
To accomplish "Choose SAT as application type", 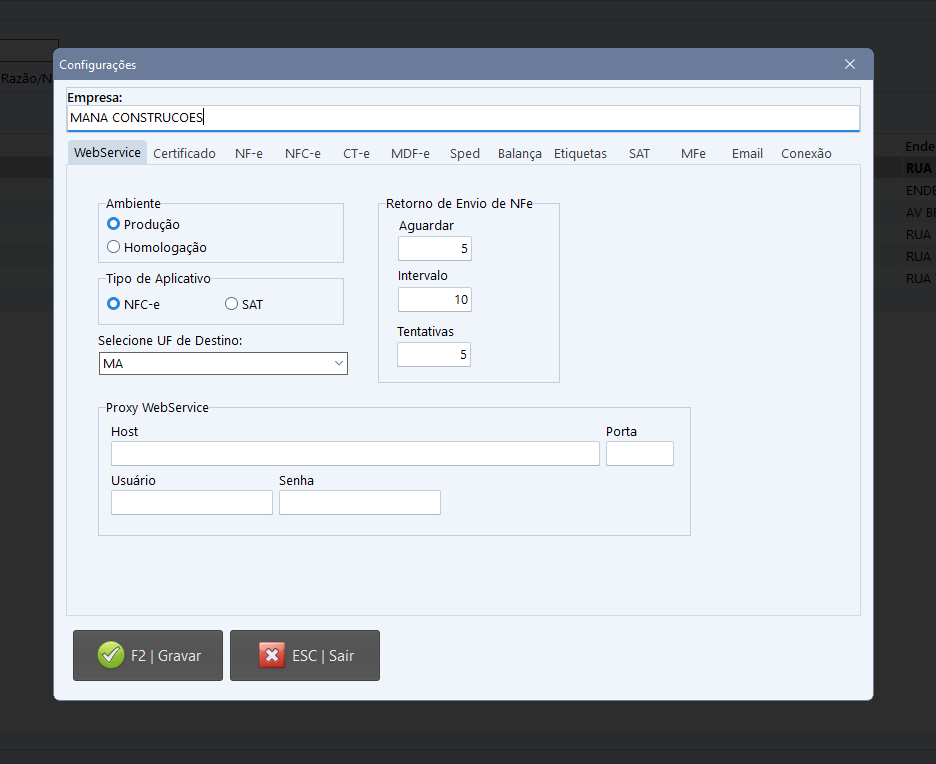I will pos(232,304).
